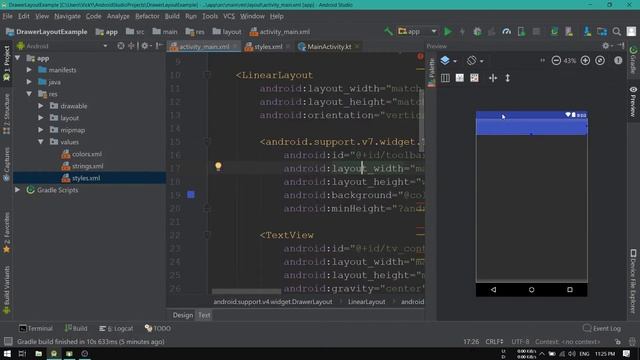Click the Debug app bug icon
The height and width of the screenshot is (360, 640).
477,31
